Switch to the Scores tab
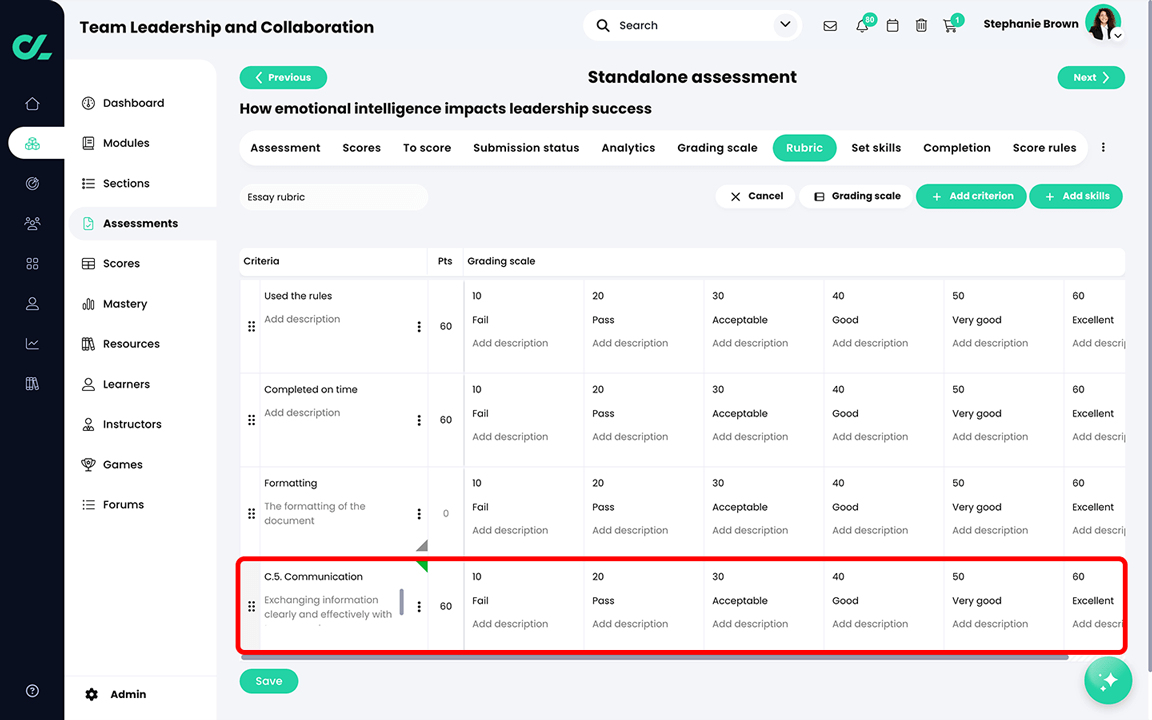Image resolution: width=1152 pixels, height=720 pixels. coord(361,148)
